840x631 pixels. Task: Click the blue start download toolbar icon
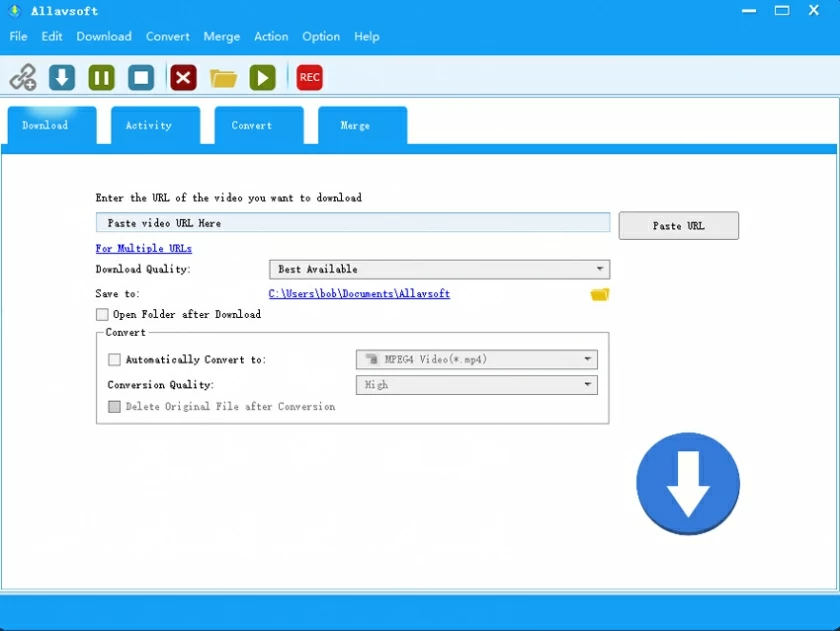62,77
